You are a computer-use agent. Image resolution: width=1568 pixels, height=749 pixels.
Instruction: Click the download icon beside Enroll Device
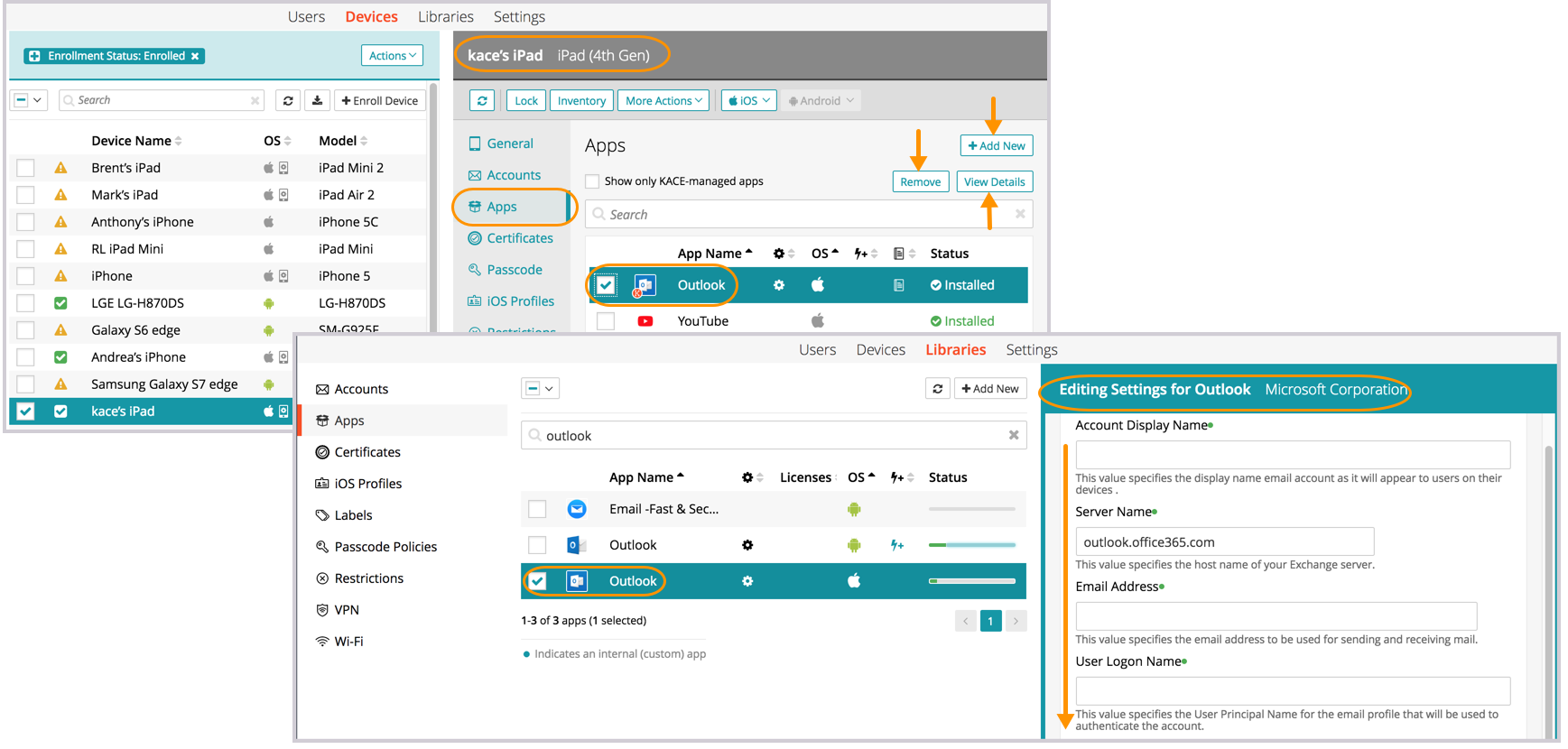317,100
